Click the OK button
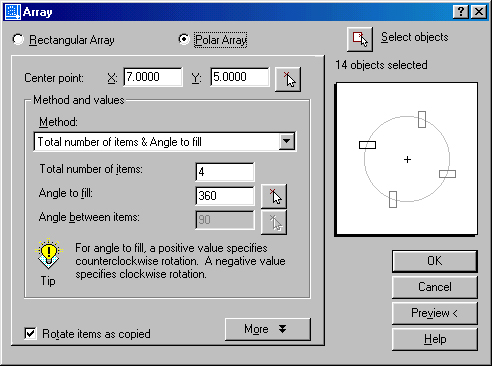492x366 pixels. point(435,261)
